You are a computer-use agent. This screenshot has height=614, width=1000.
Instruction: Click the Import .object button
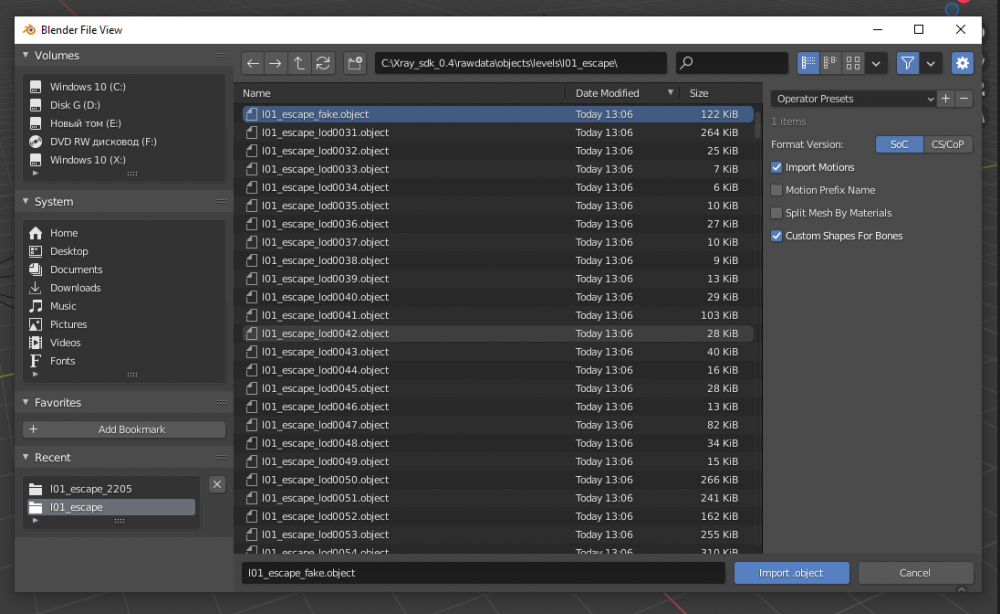[x=791, y=573]
